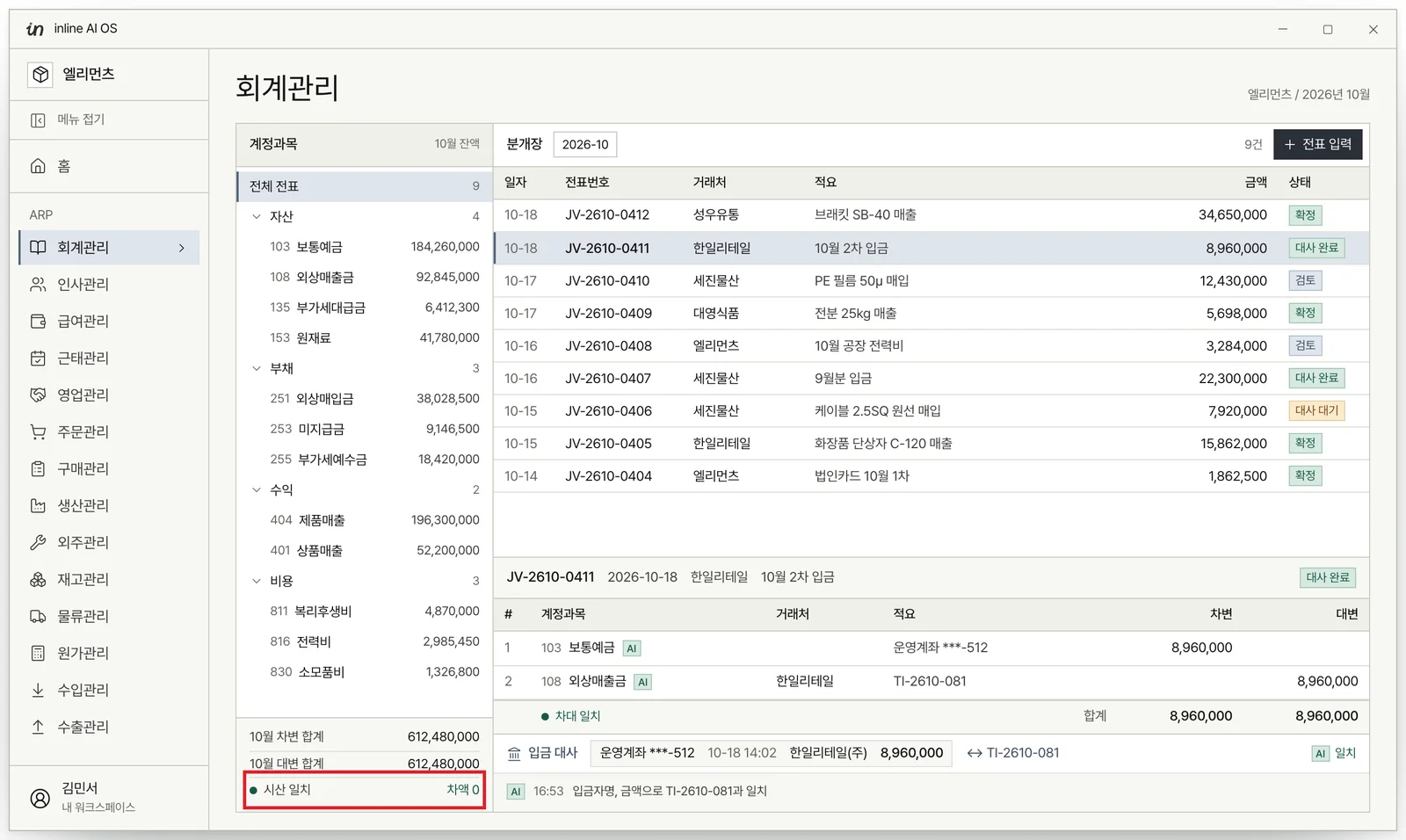The height and width of the screenshot is (840, 1406).
Task: Click the + 전표 입력 button
Action: 1317,144
